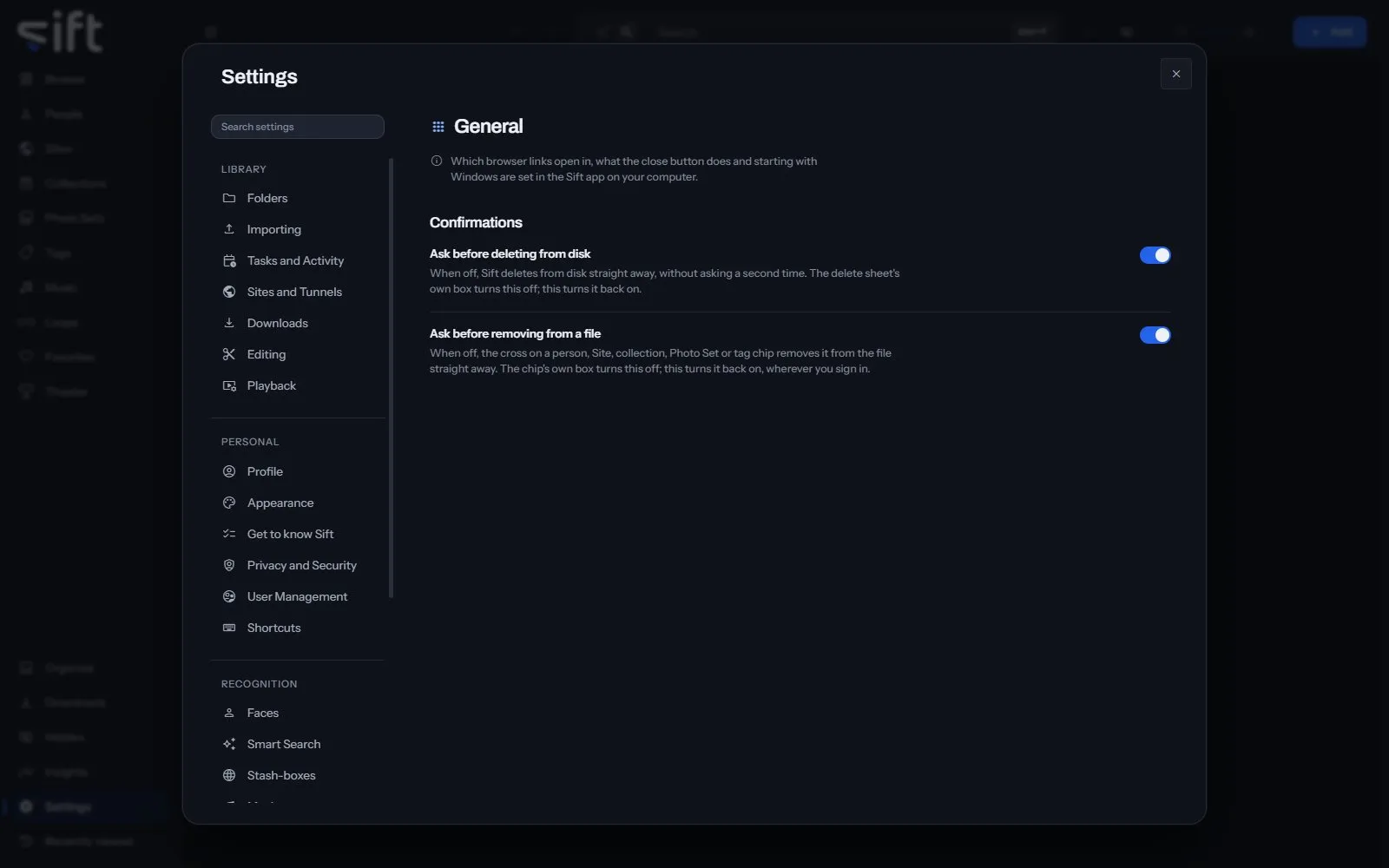This screenshot has width=1389, height=868.
Task: Click the Settings dialog title
Action: (260, 76)
